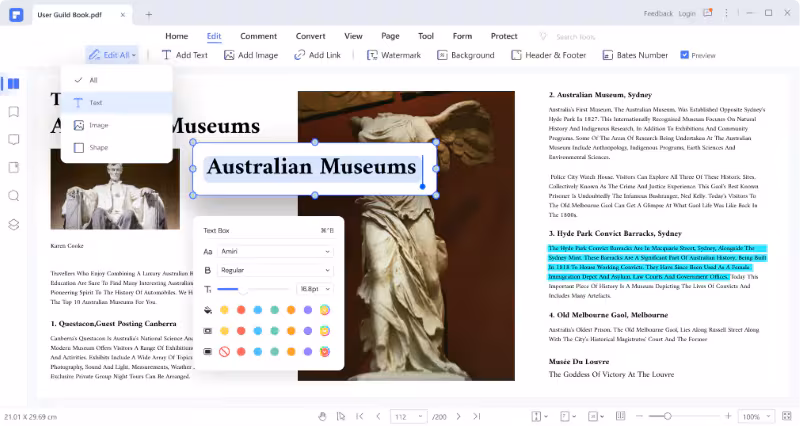800x426 pixels.
Task: Open the Amiri font family dropdown
Action: coord(276,251)
